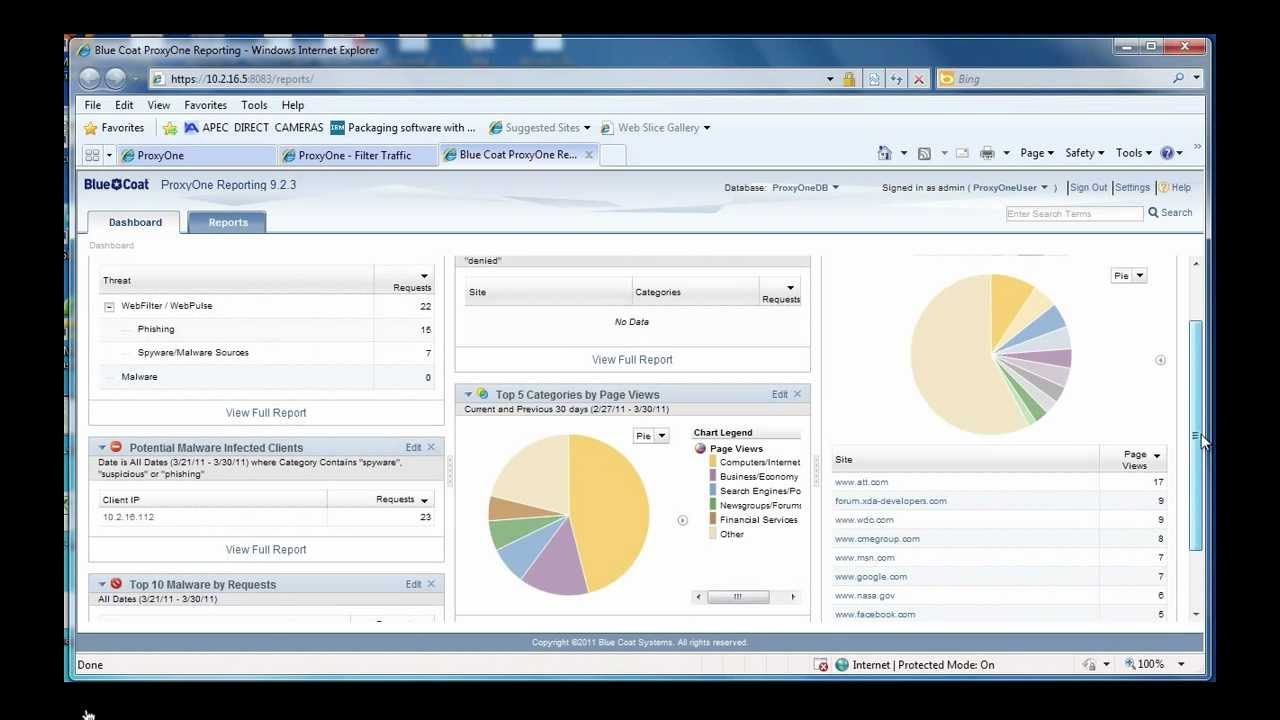Click the Print icon
Viewport: 1280px width, 720px height.
[x=987, y=153]
